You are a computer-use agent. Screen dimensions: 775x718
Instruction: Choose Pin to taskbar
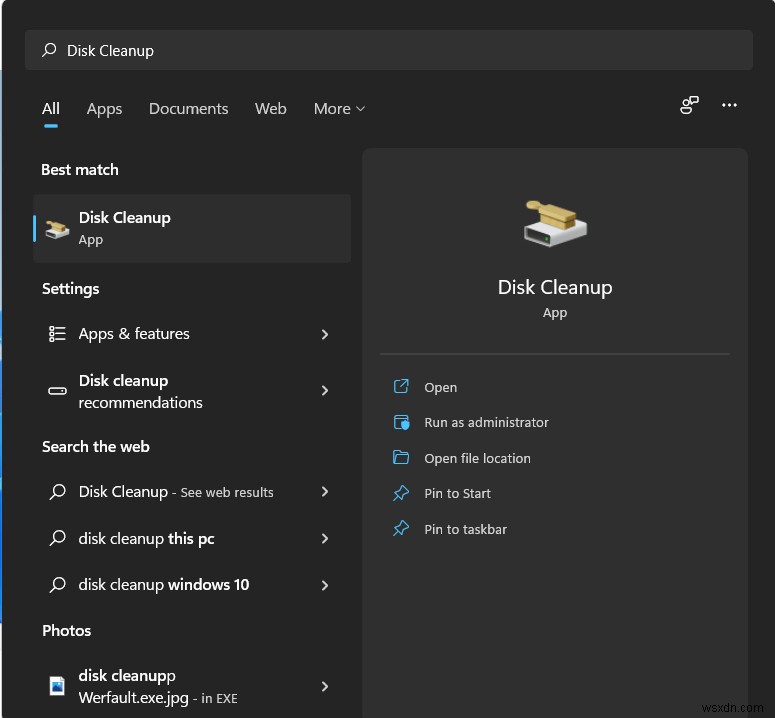pyautogui.click(x=466, y=529)
